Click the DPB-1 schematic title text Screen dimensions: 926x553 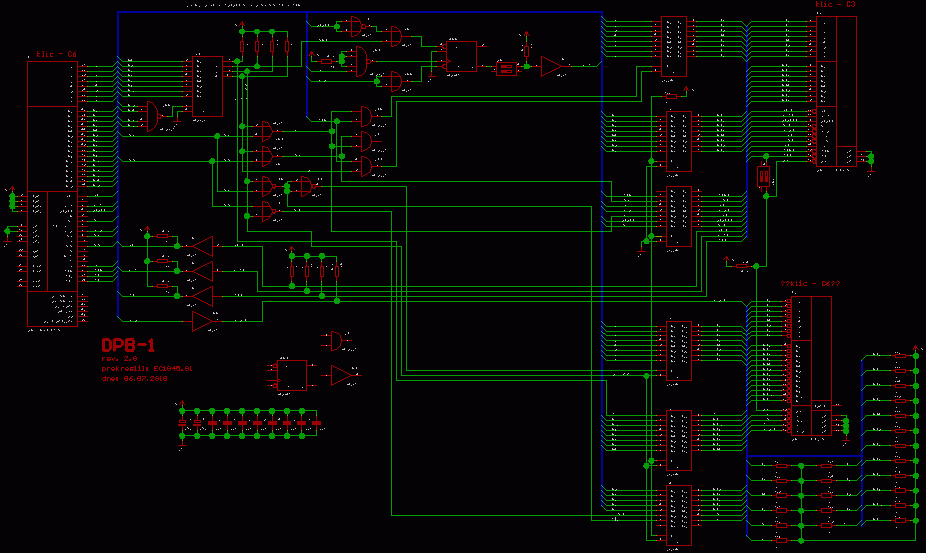(128, 346)
